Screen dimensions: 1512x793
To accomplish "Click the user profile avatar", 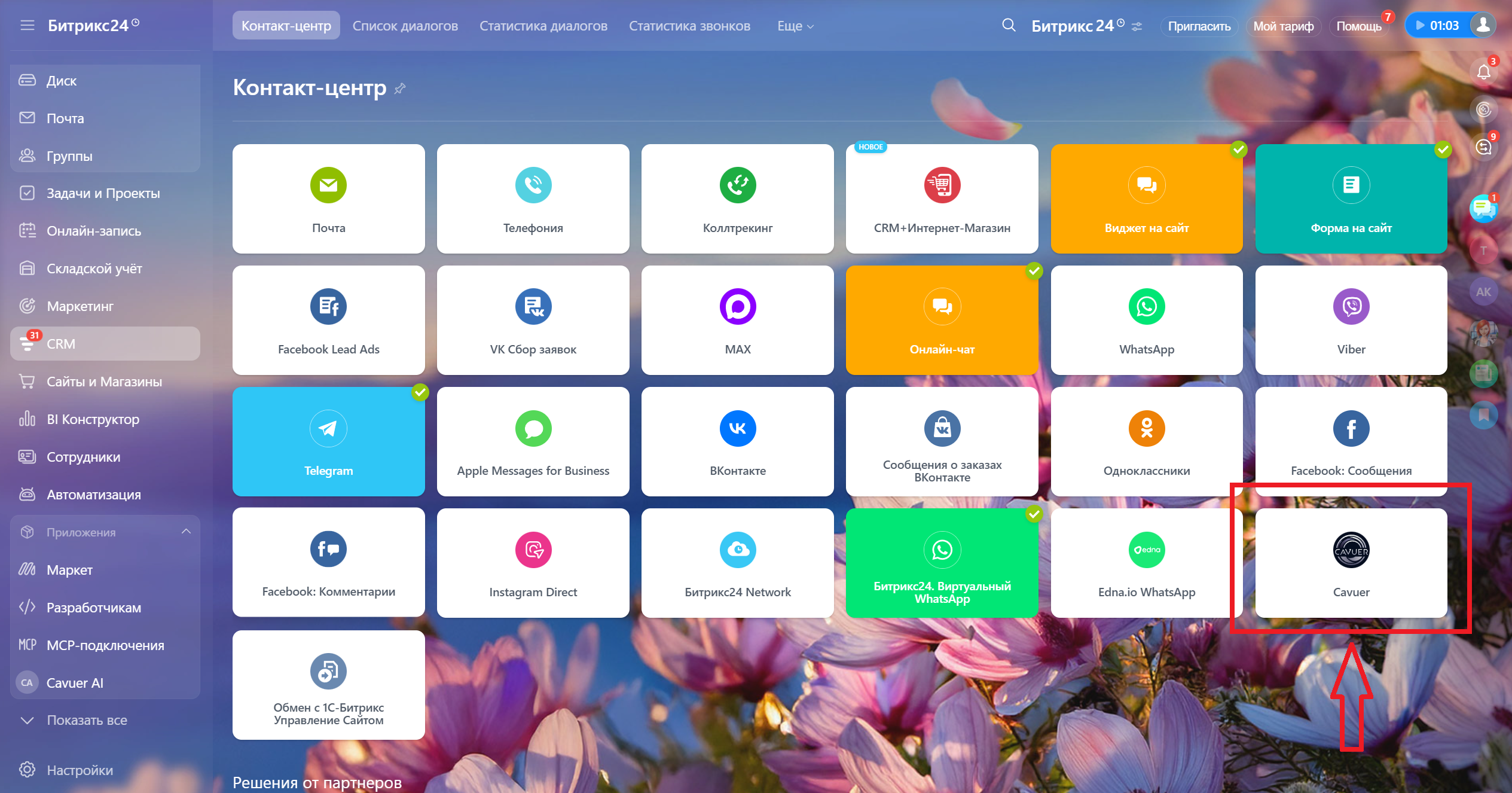I will 1483,25.
